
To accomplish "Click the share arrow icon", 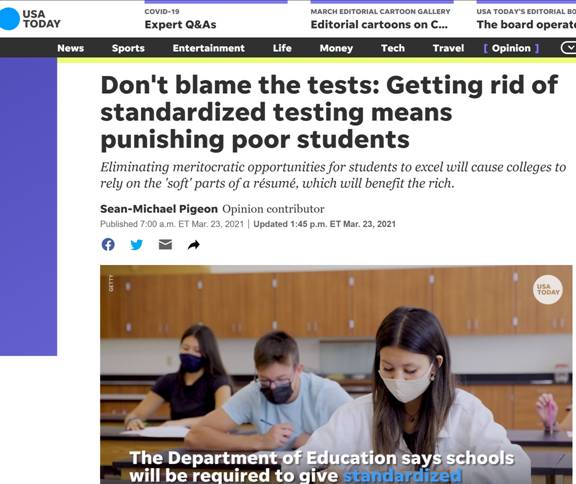I will tap(194, 245).
